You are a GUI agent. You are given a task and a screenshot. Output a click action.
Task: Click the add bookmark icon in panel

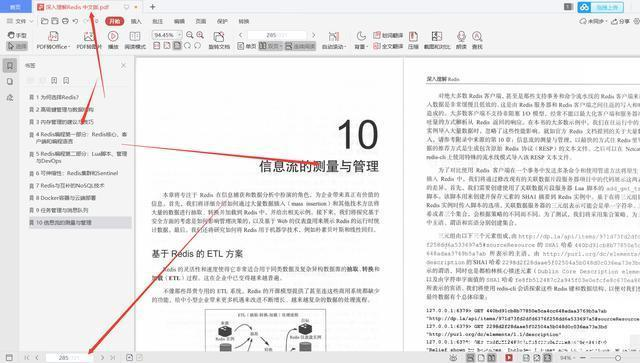tap(54, 80)
